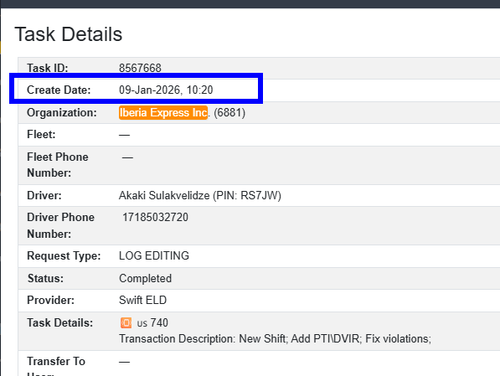The height and width of the screenshot is (376, 500).
Task: Click the Task Details page heading
Action: (x=68, y=34)
